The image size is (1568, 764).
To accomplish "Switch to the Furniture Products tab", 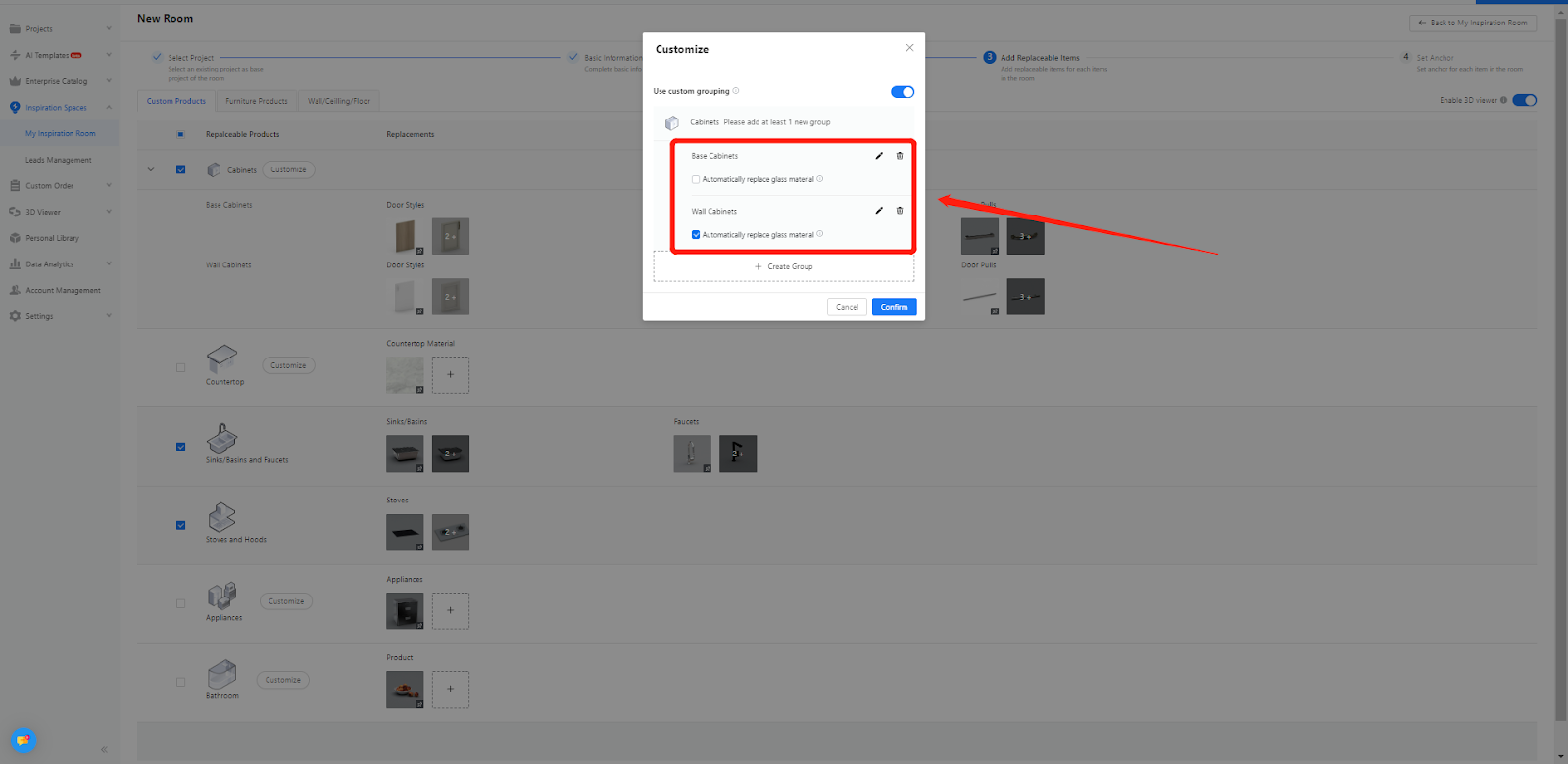I will coord(257,101).
